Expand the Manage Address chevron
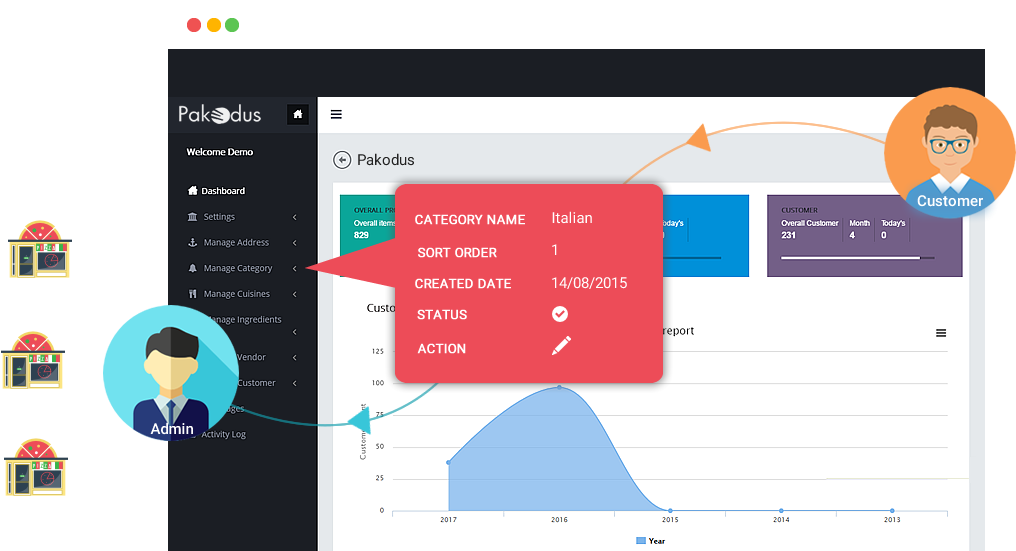 tap(294, 243)
